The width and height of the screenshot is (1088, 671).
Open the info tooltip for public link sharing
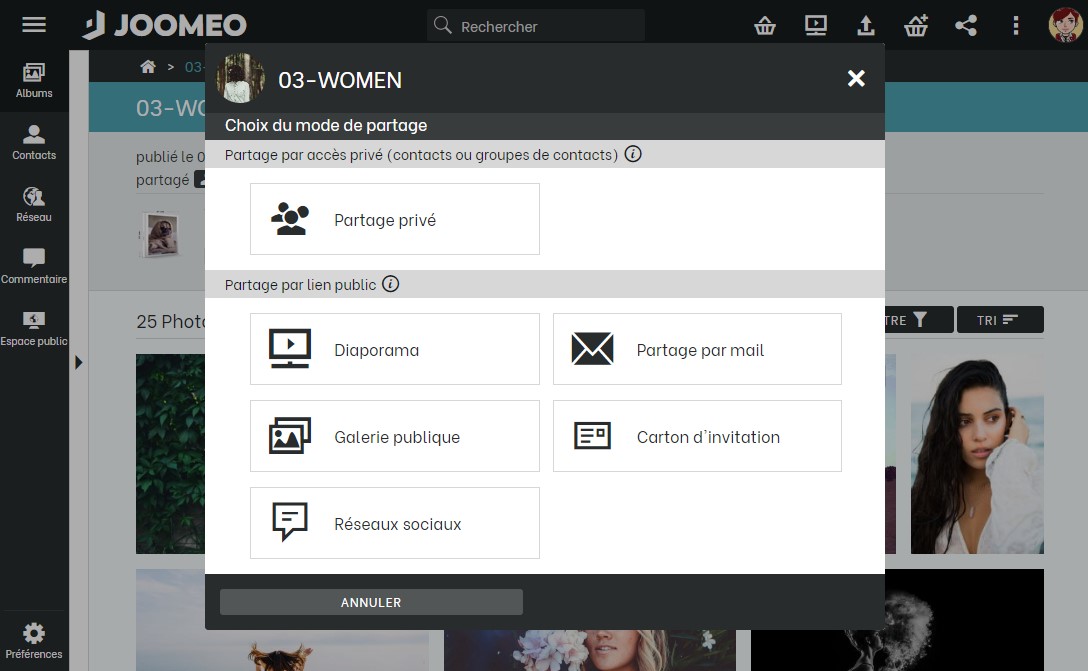click(391, 284)
